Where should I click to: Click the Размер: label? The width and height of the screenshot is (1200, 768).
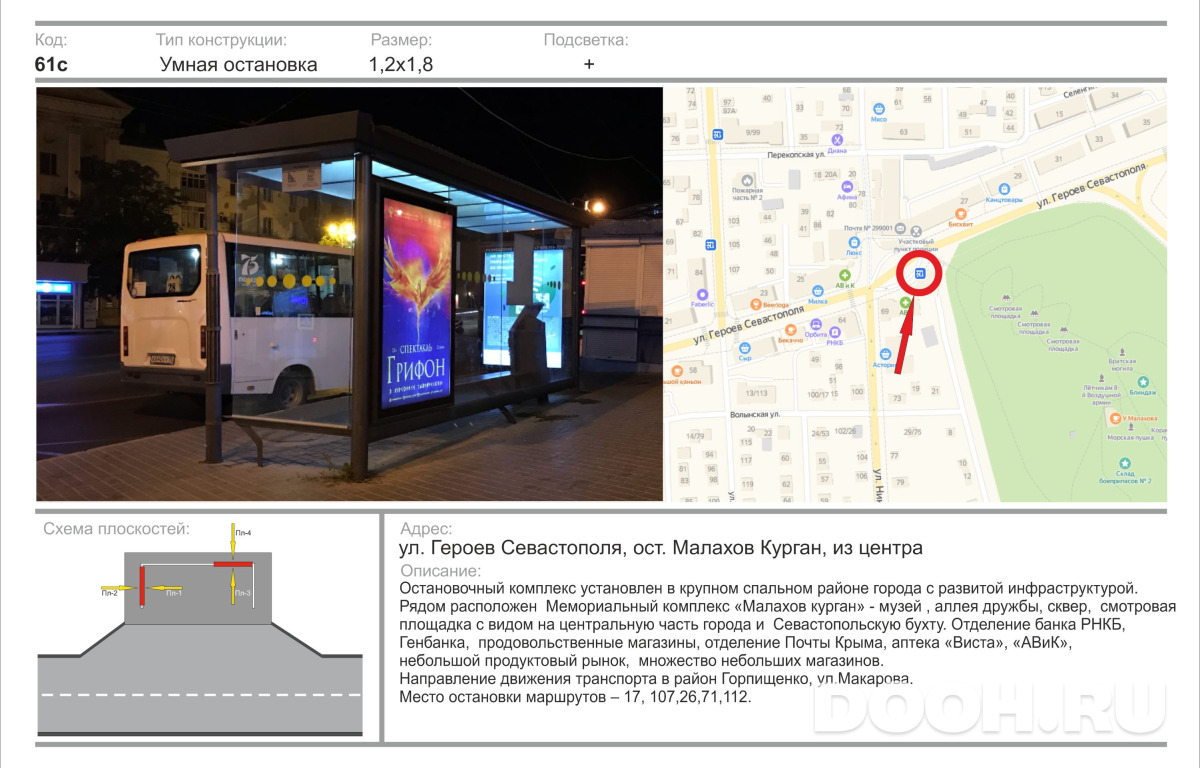[x=402, y=40]
